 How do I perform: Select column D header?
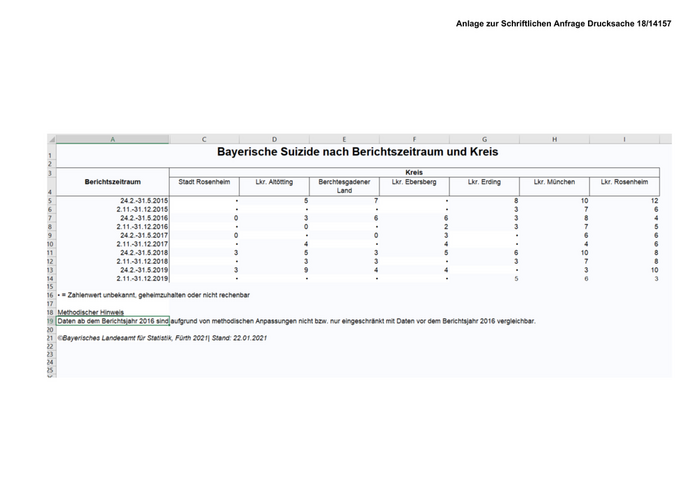274,139
